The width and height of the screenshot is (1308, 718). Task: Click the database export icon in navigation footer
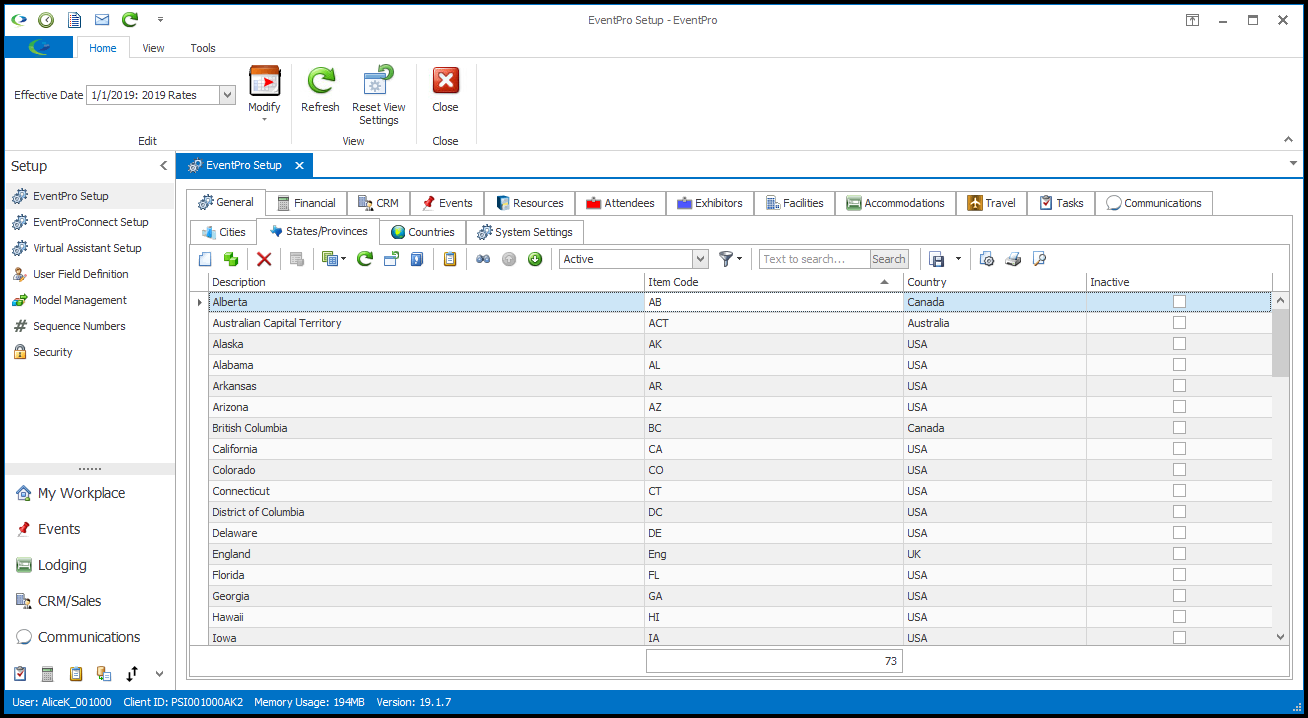103,674
